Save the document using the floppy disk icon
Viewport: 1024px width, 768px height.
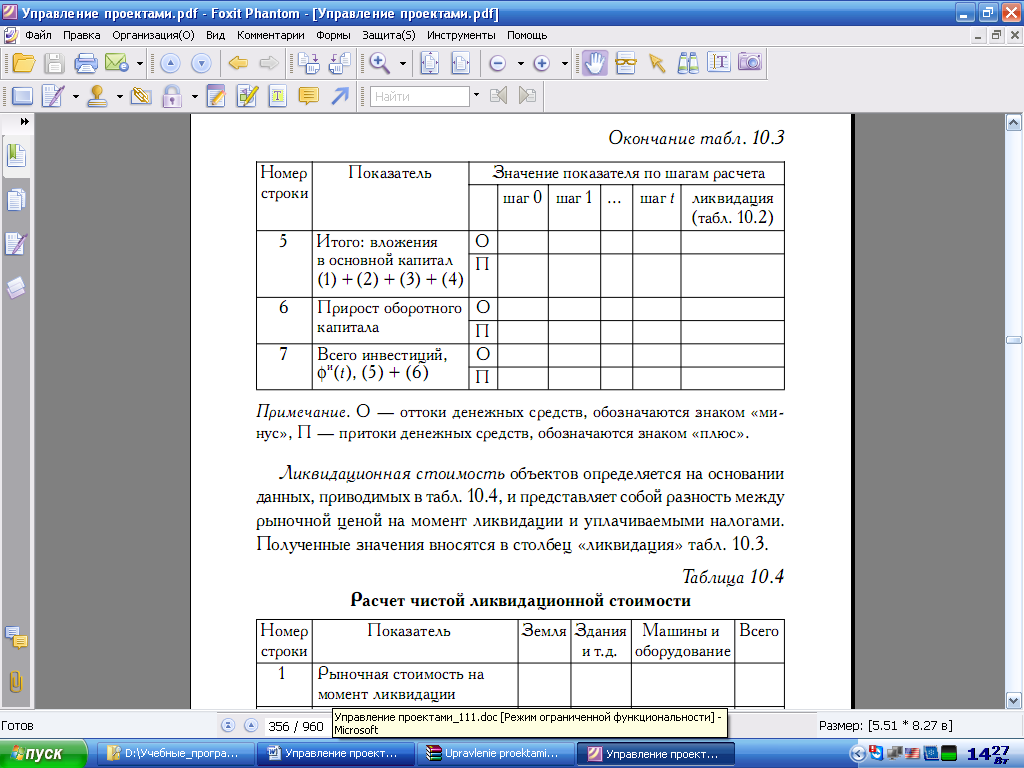pyautogui.click(x=54, y=63)
